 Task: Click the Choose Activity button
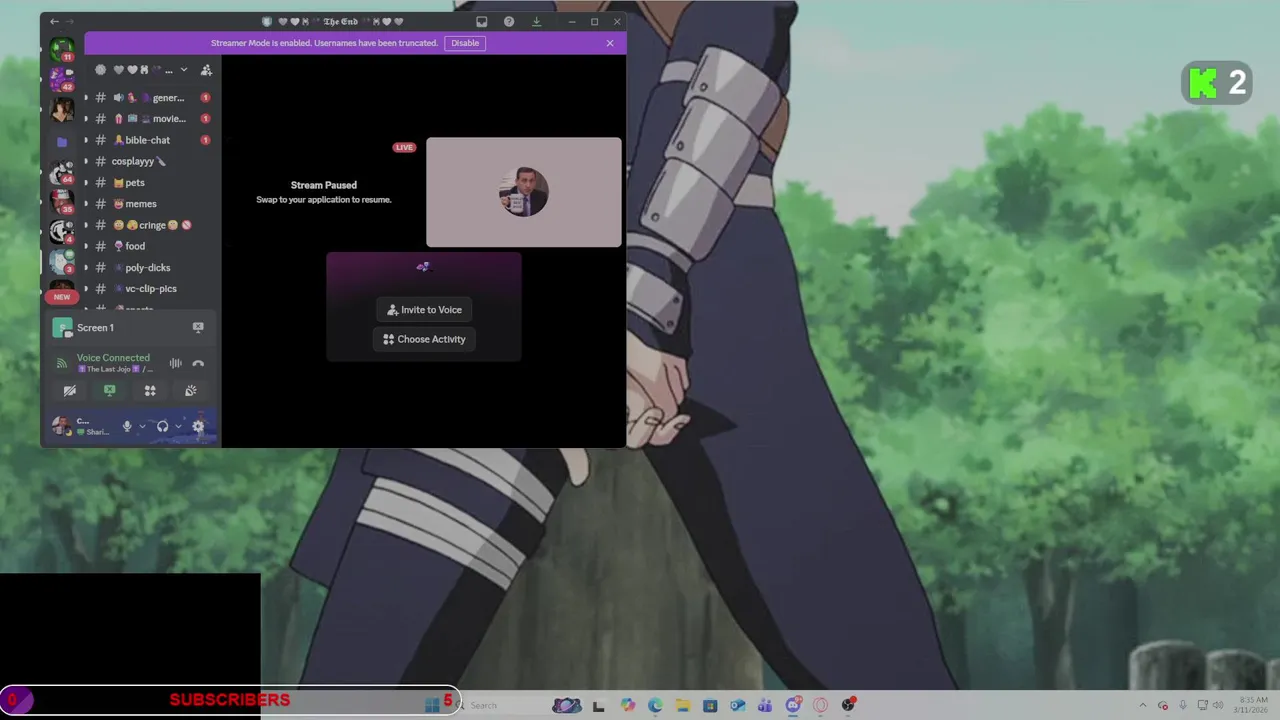pyautogui.click(x=424, y=339)
